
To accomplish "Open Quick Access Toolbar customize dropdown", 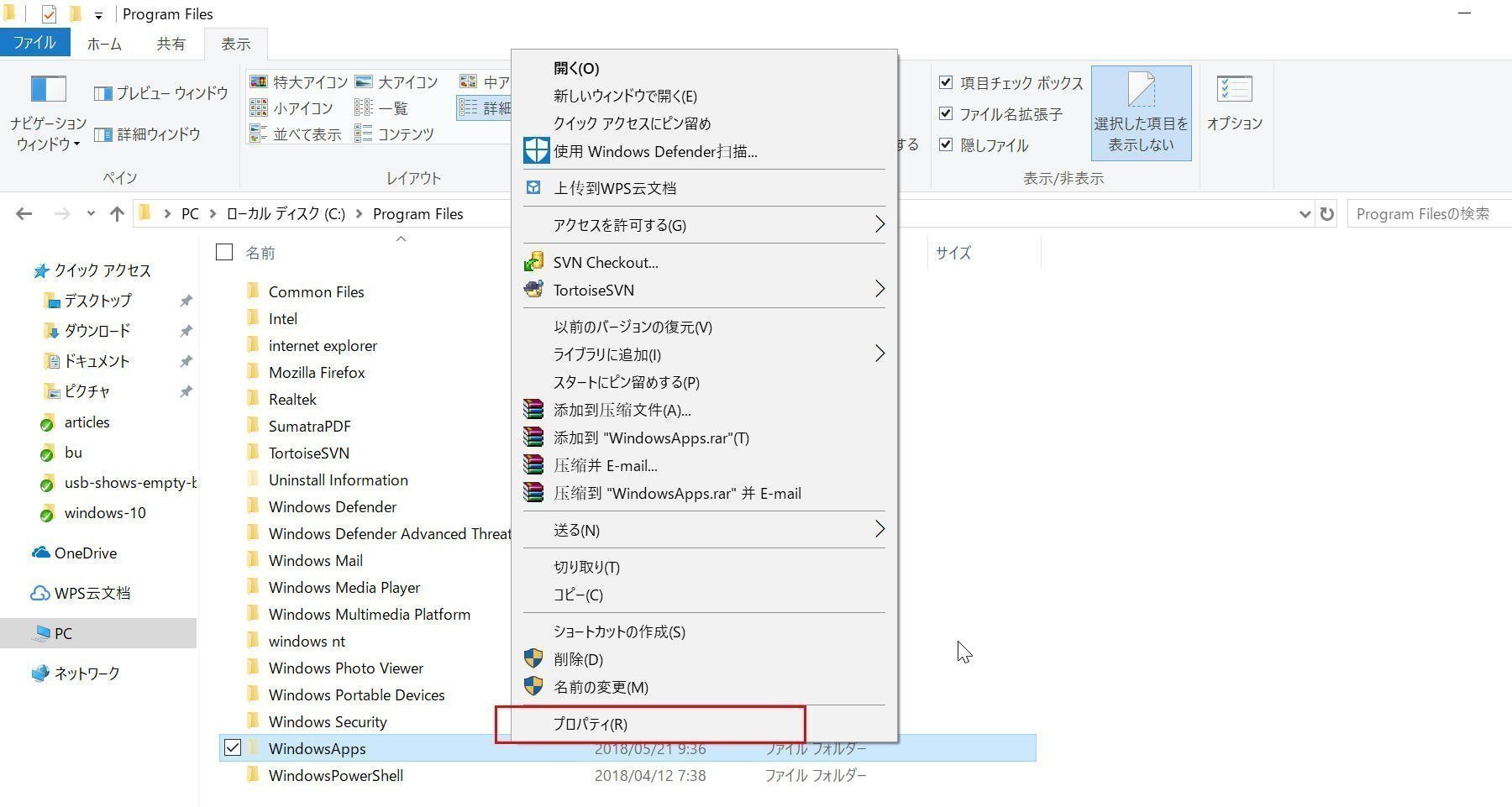I will coord(98,15).
